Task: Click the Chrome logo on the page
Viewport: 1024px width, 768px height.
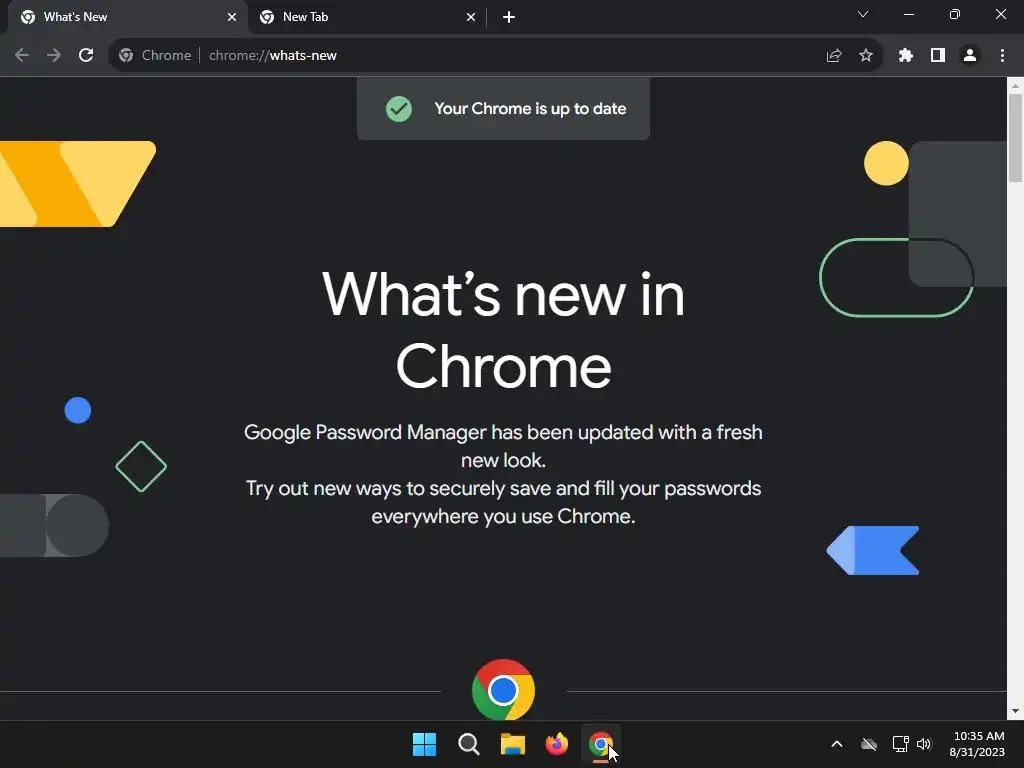Action: click(503, 690)
